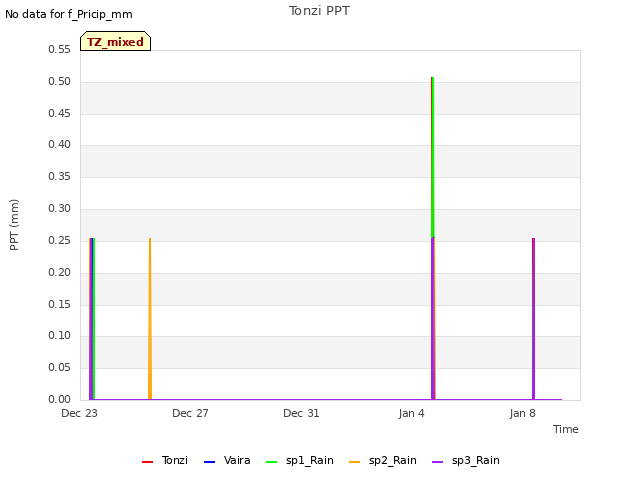
Task: Toggle the sp2_Rain legend entry
Action: pyautogui.click(x=383, y=461)
